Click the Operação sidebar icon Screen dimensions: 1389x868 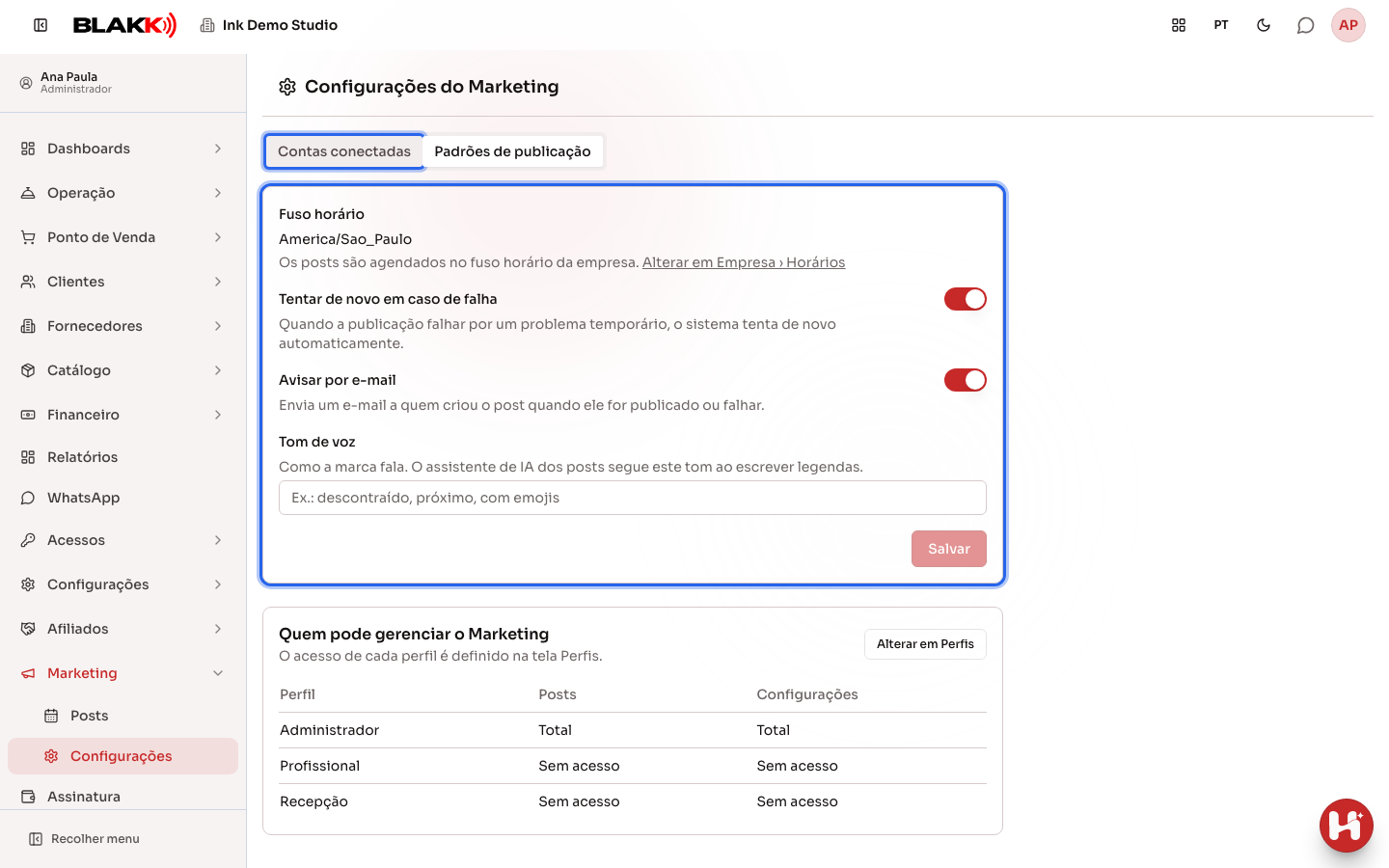pos(28,193)
